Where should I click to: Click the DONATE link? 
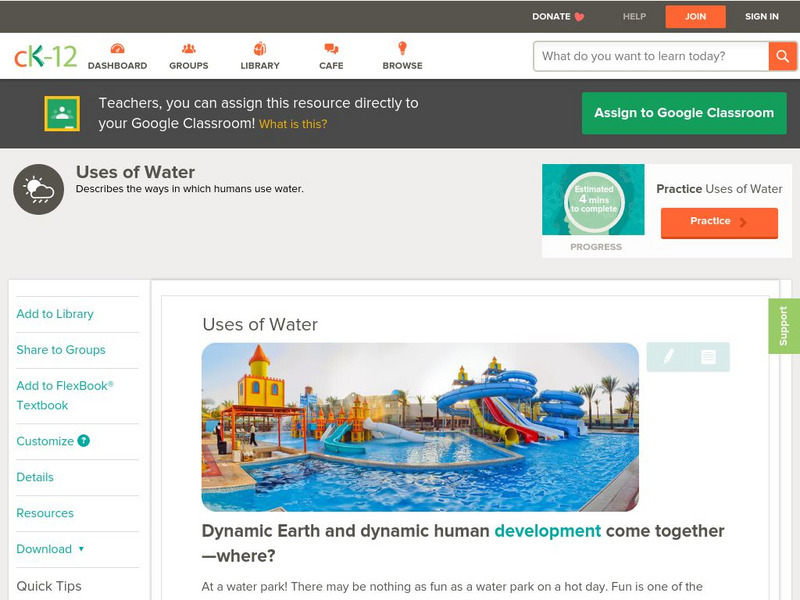click(x=558, y=16)
